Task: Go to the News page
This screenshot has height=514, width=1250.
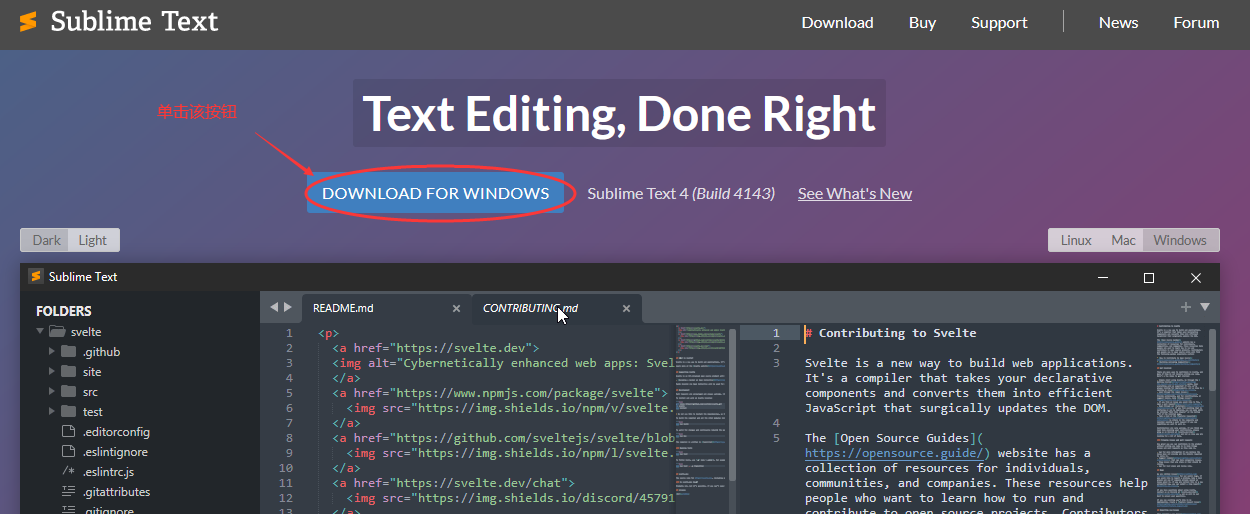Action: [1118, 23]
